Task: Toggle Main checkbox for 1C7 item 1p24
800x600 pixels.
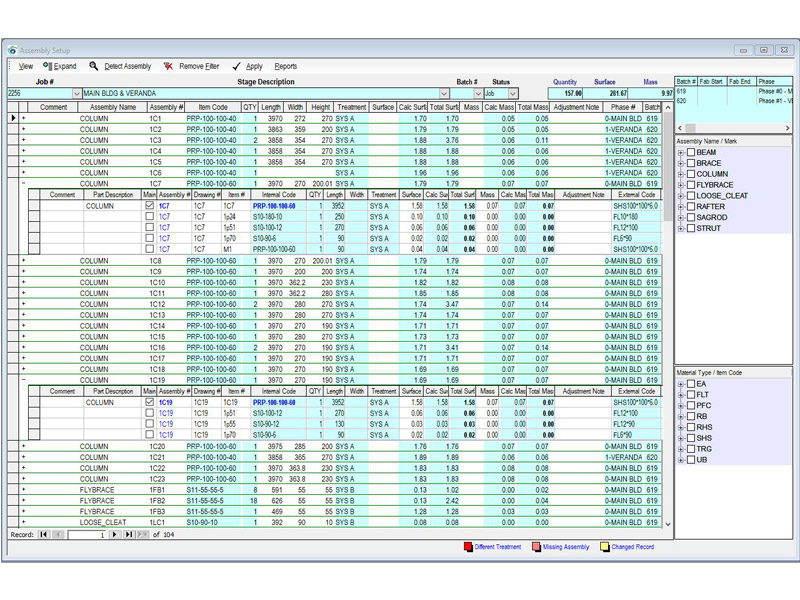Action: (149, 216)
